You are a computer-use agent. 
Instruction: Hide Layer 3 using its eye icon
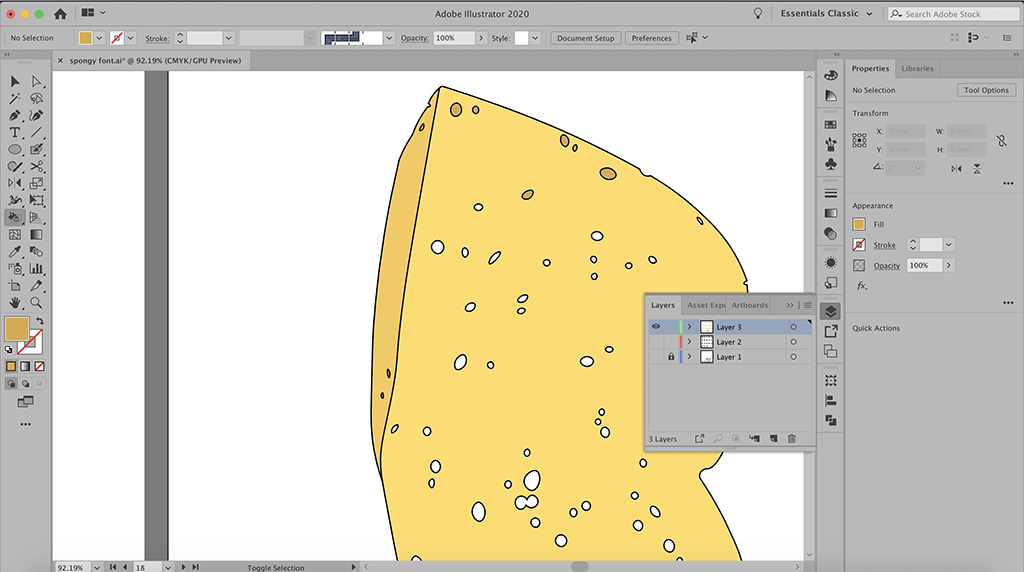[656, 327]
